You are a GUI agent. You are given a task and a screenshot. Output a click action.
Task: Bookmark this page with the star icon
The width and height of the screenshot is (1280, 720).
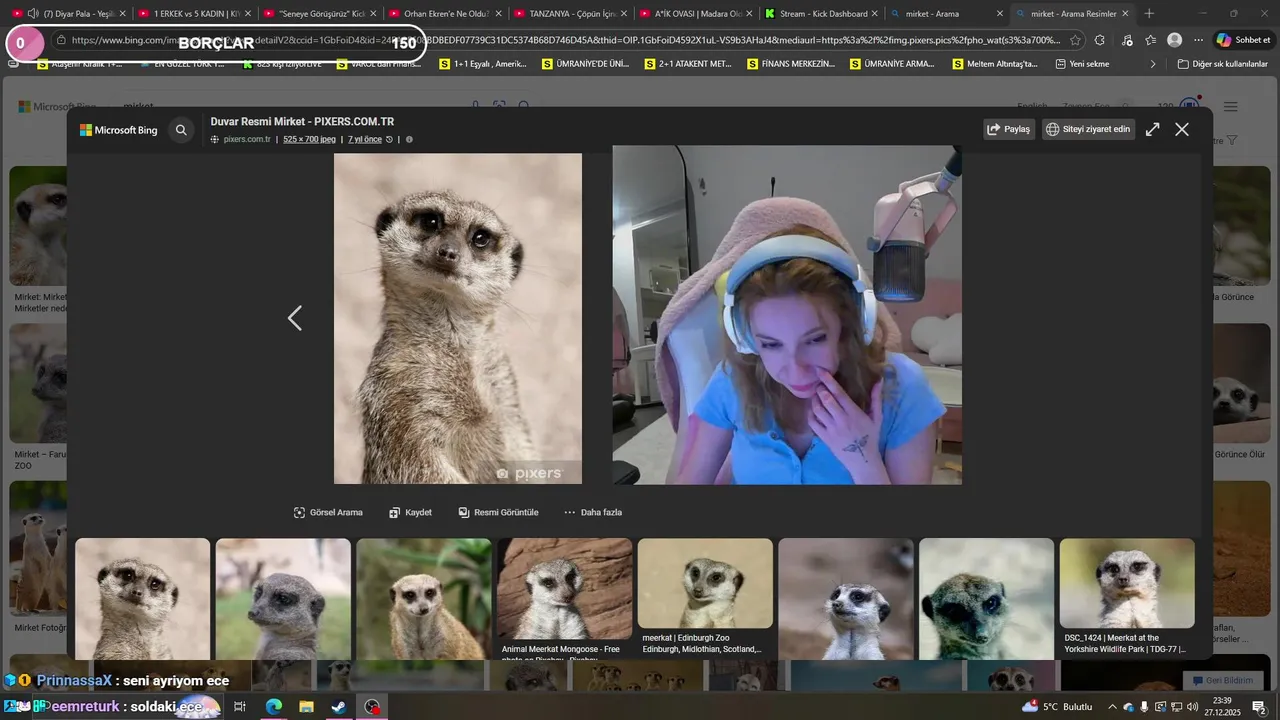click(x=1075, y=40)
